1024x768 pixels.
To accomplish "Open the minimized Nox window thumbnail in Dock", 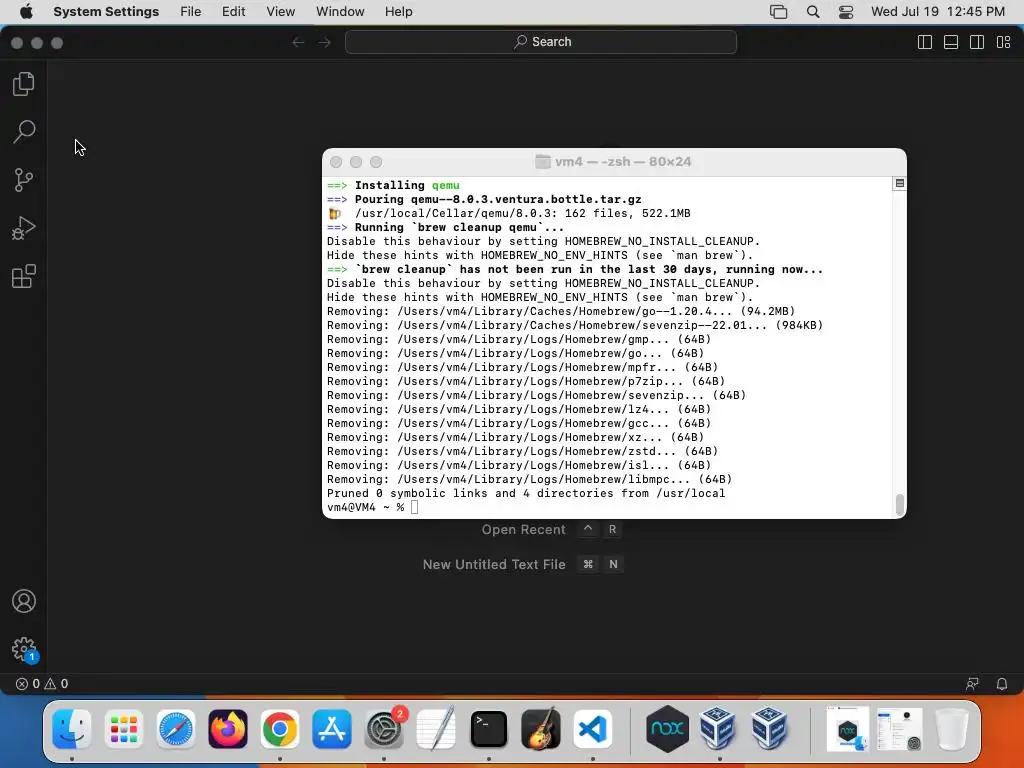I will click(x=847, y=729).
